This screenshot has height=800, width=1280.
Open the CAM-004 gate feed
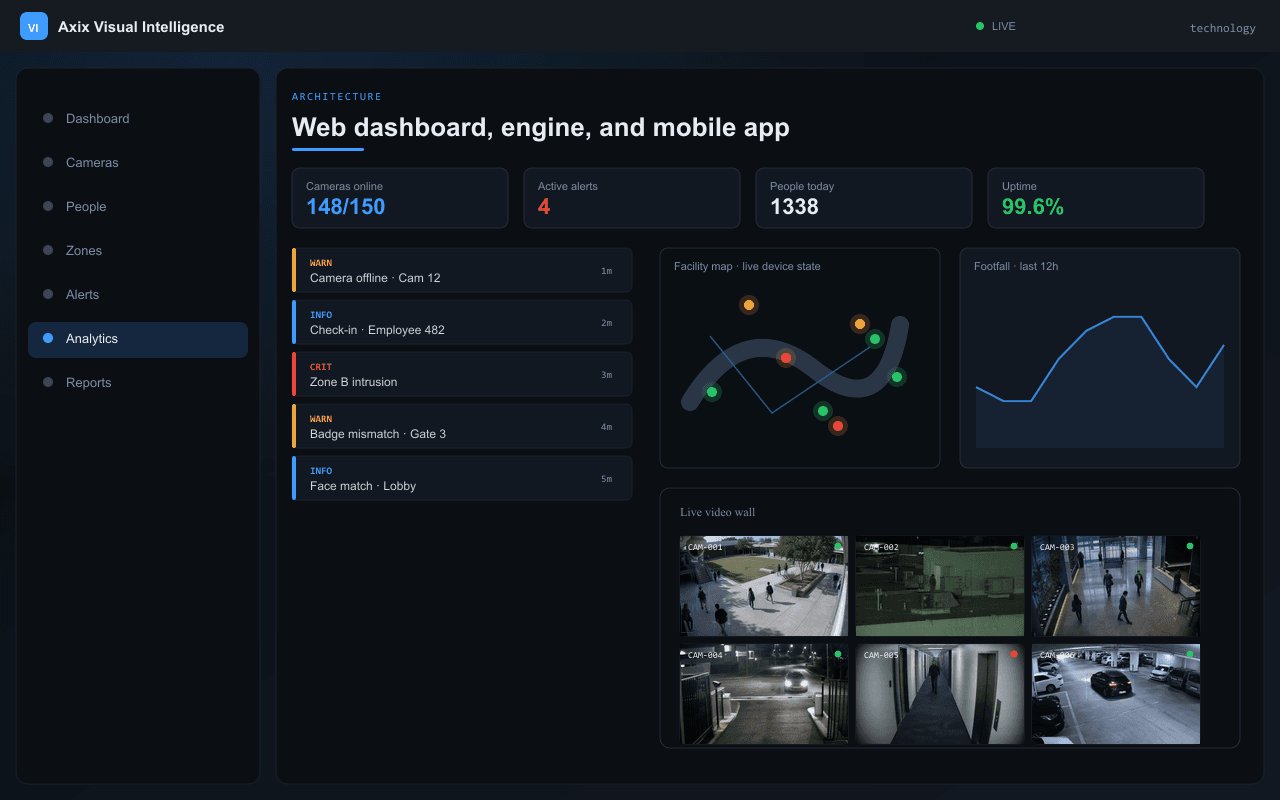pyautogui.click(x=764, y=694)
